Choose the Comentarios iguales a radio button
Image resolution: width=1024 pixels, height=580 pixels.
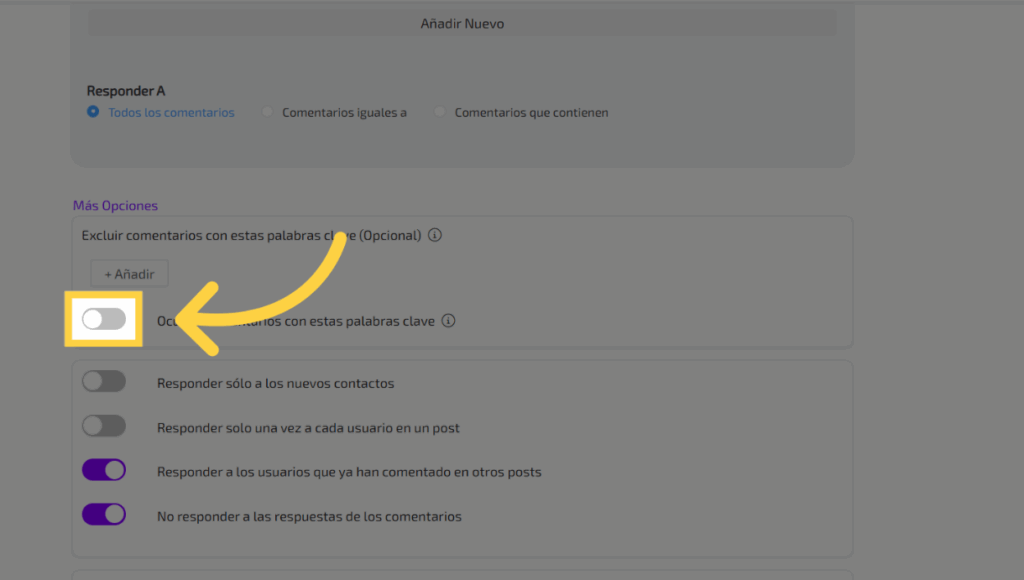(x=267, y=113)
